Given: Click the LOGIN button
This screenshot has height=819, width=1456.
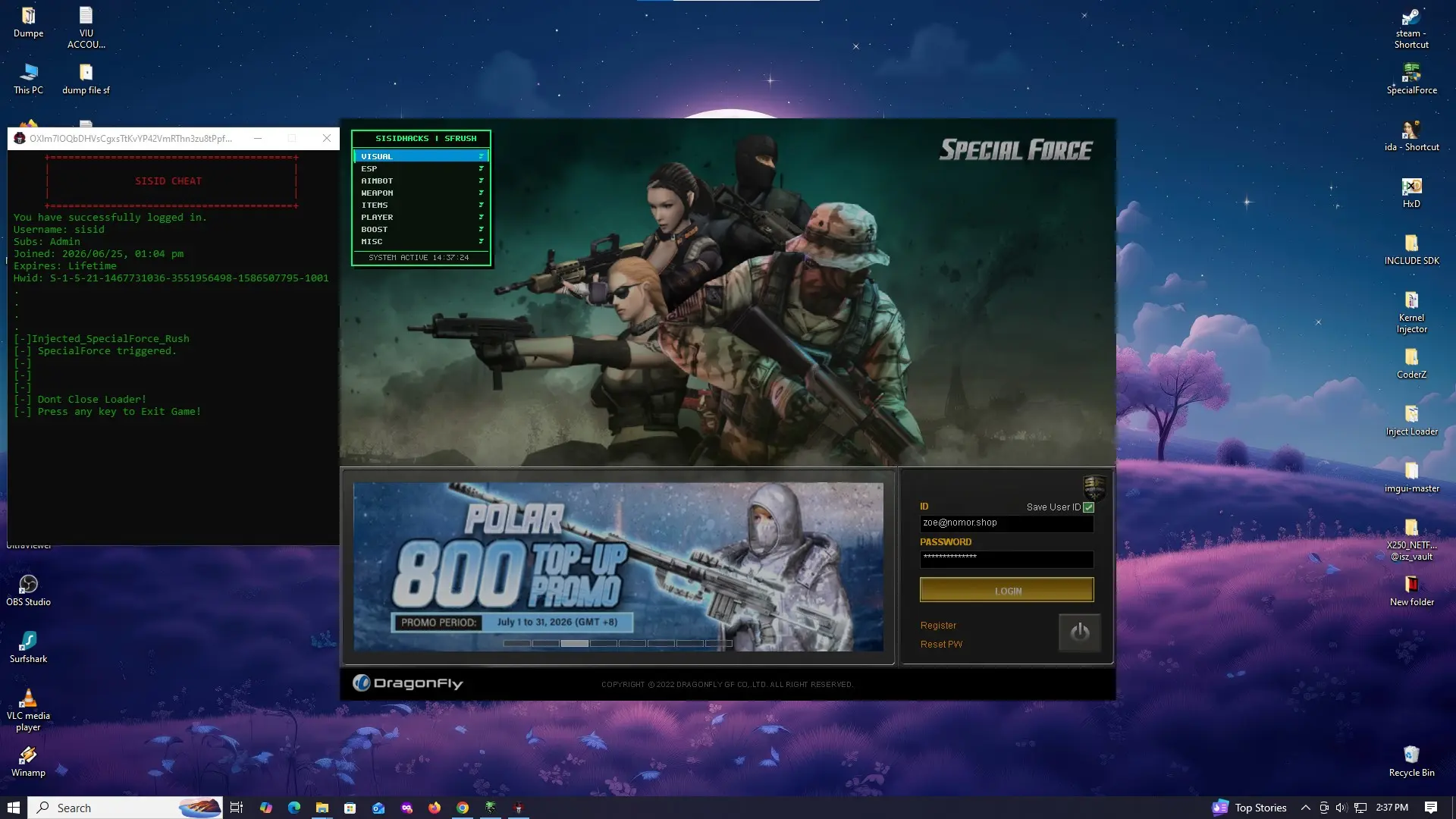Looking at the screenshot, I should click(1007, 590).
